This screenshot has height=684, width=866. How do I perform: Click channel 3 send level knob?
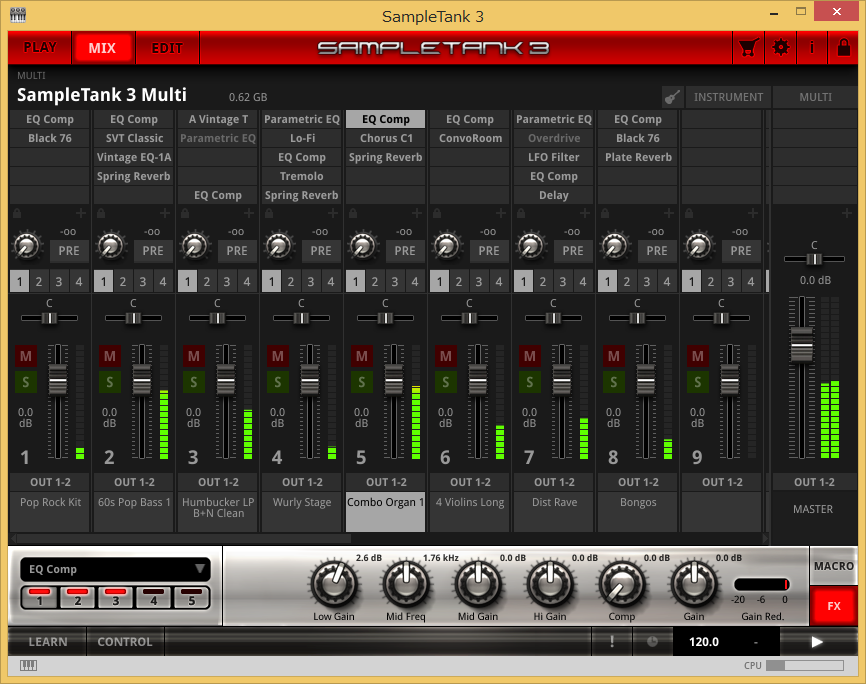195,246
